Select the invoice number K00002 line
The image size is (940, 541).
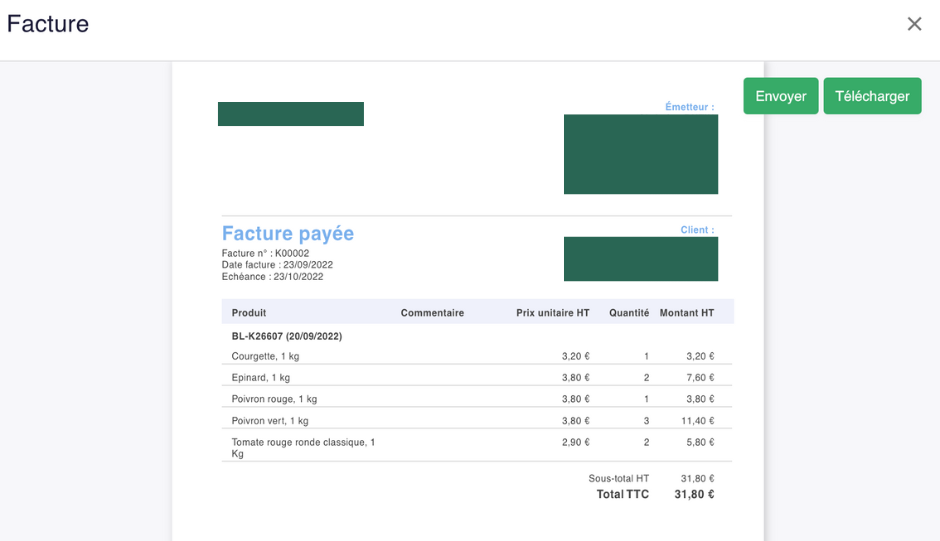coord(265,254)
